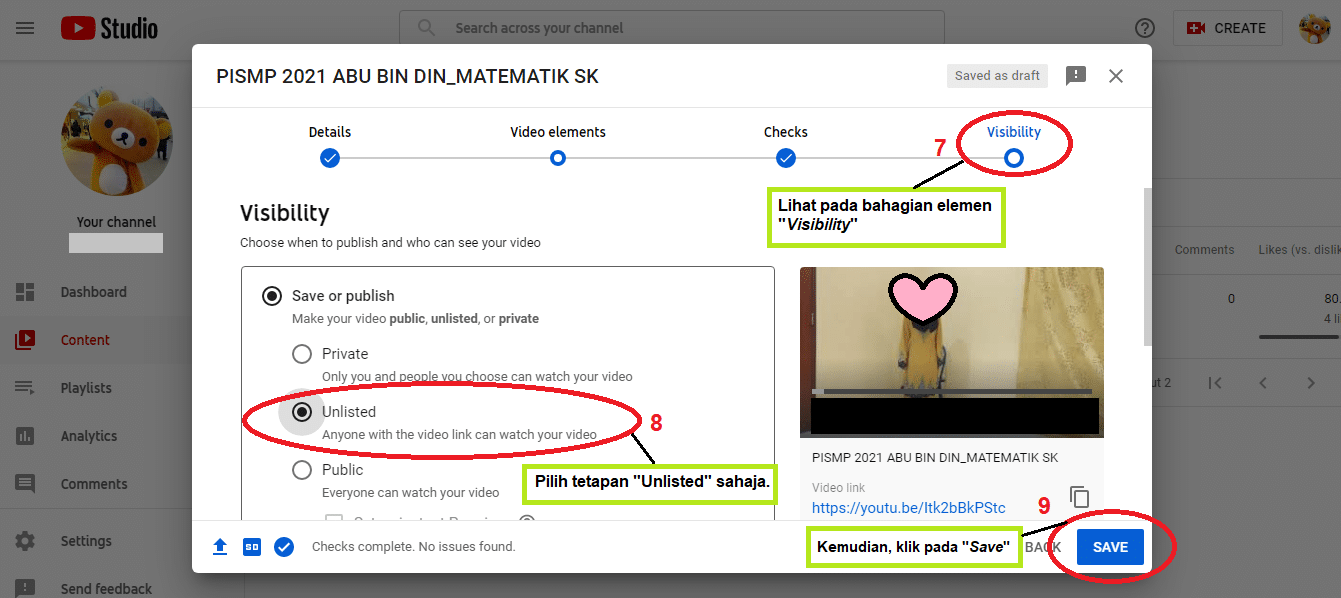Select the Unlisted radio option
Screen dimensions: 1341x598
pyautogui.click(x=302, y=412)
